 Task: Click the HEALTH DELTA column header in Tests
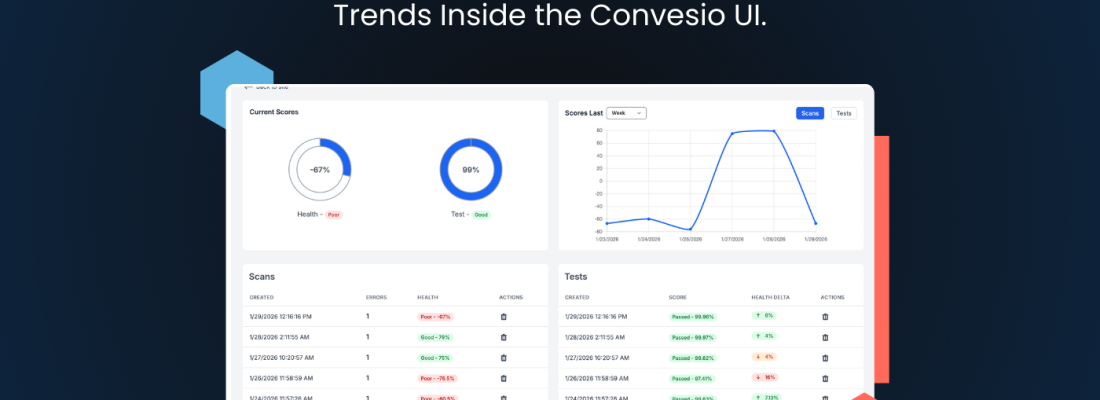click(770, 298)
